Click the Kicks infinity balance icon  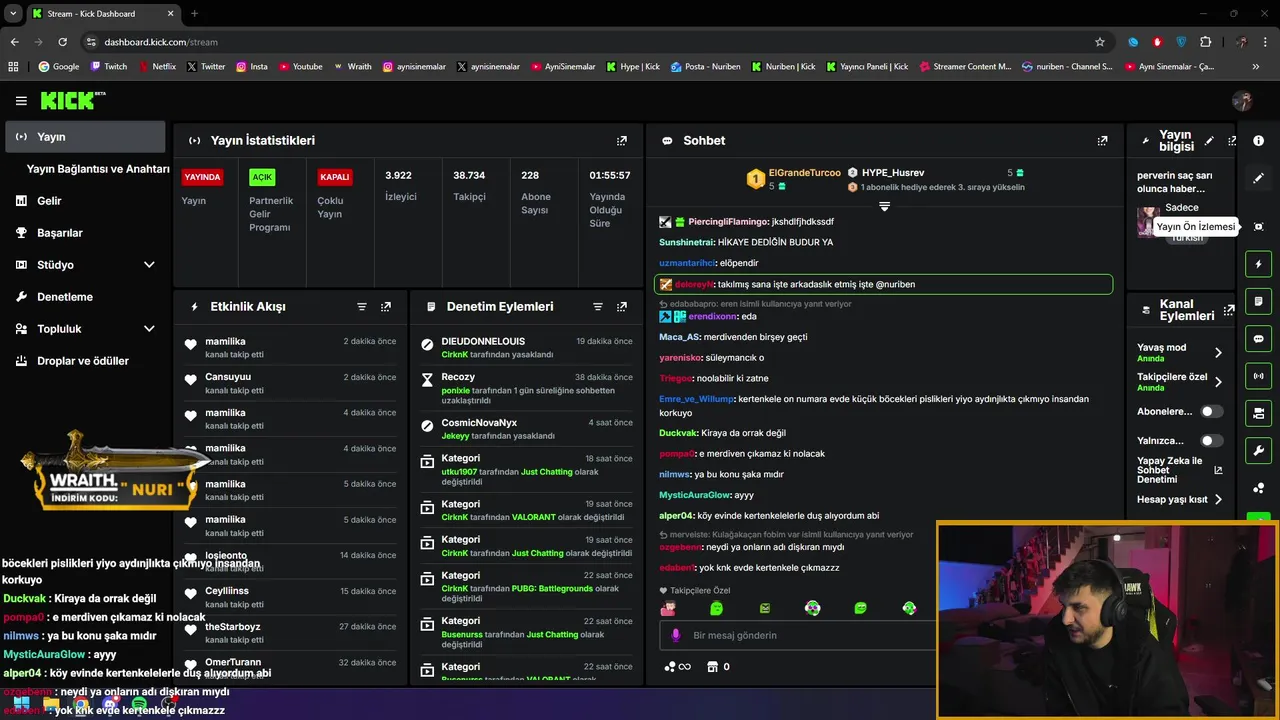(x=677, y=667)
